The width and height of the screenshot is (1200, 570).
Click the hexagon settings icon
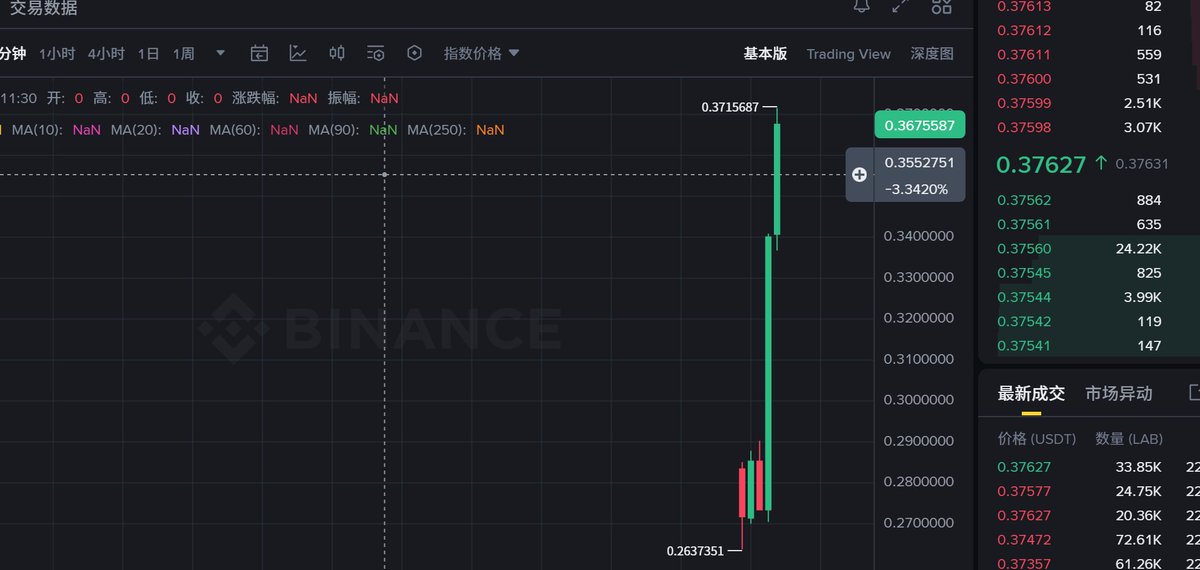coord(415,53)
